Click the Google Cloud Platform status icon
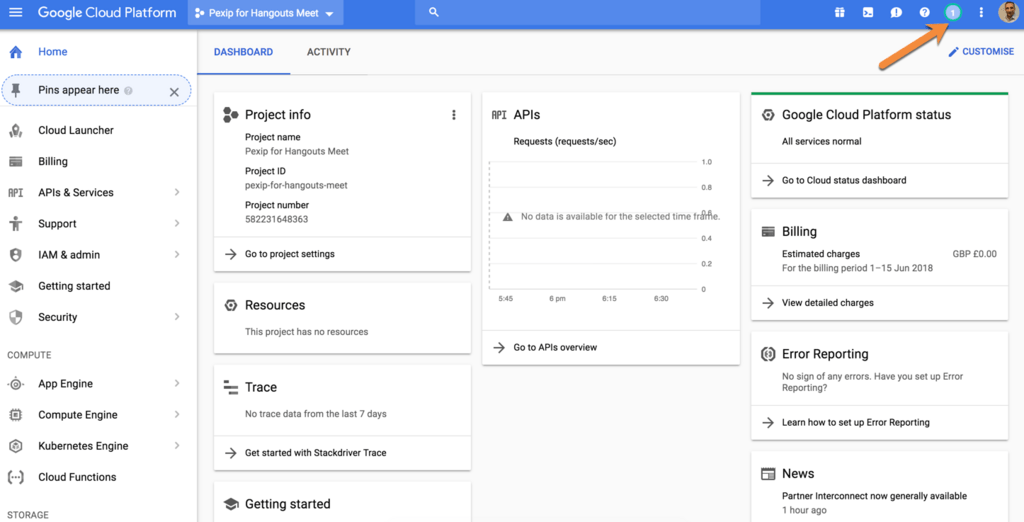1024x522 pixels. click(x=769, y=115)
